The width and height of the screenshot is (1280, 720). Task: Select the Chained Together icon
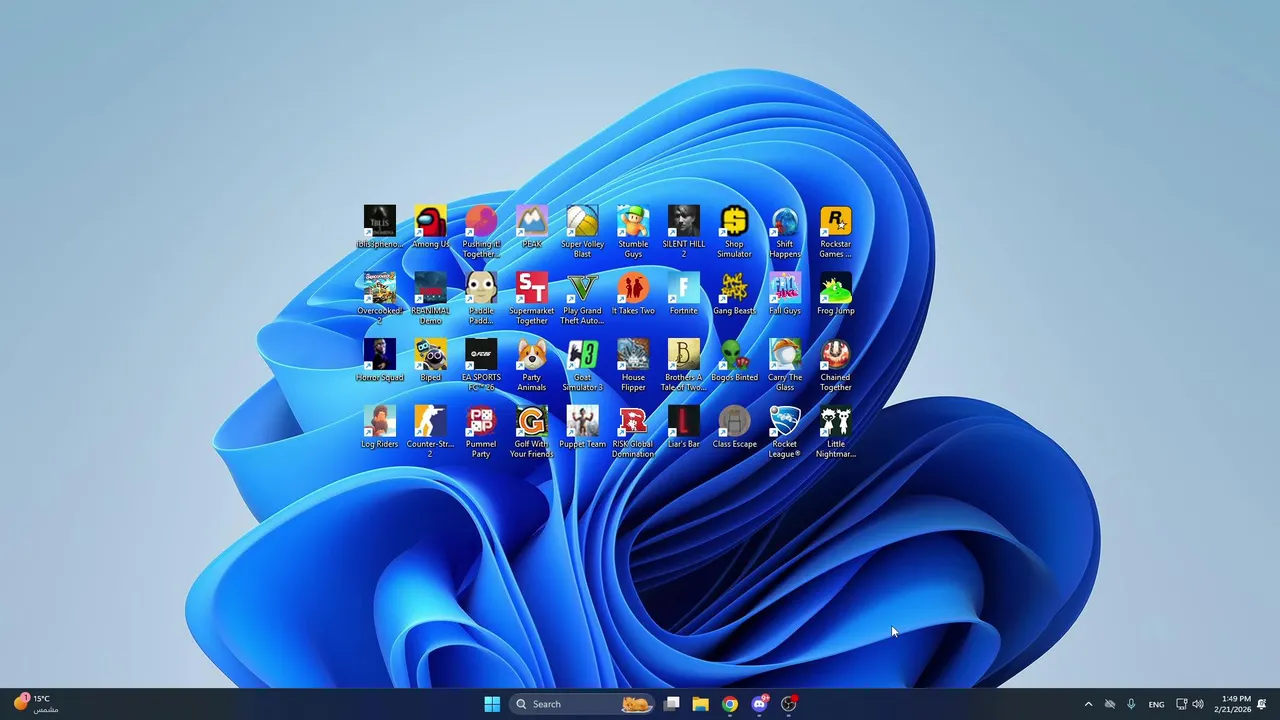[x=836, y=365]
